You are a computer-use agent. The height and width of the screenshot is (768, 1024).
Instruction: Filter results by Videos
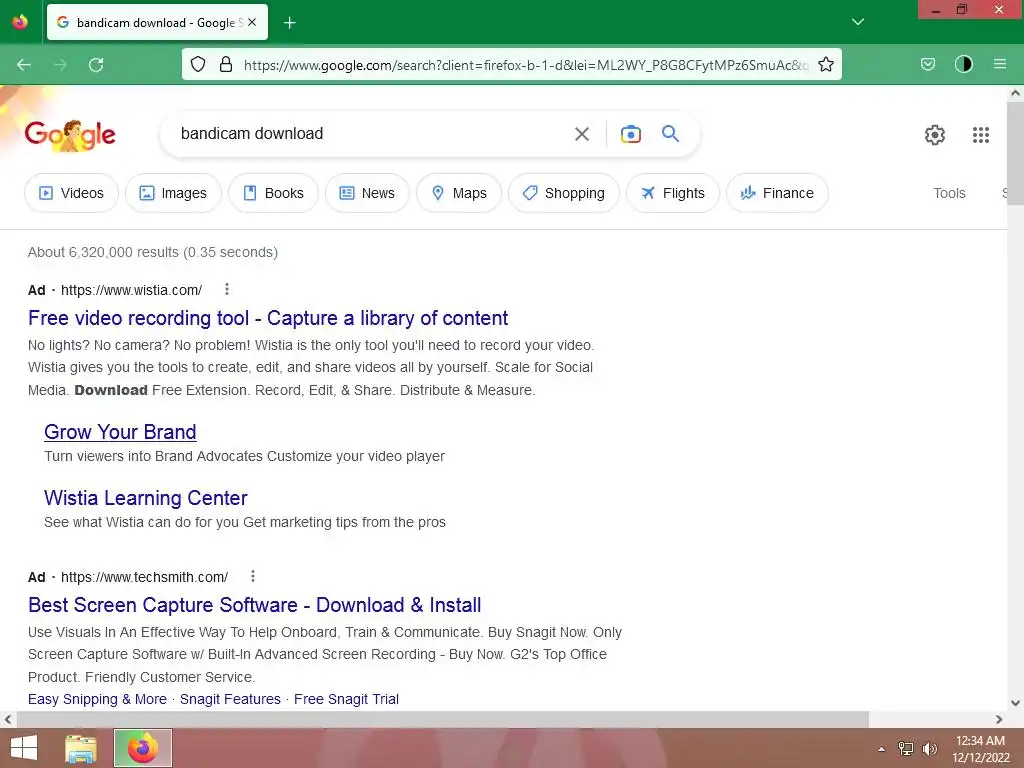(71, 193)
